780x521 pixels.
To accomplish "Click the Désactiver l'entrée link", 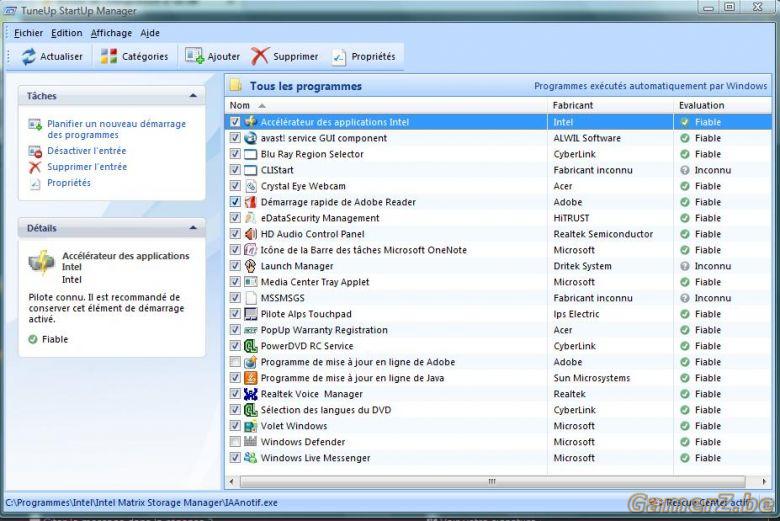I will tap(87, 151).
